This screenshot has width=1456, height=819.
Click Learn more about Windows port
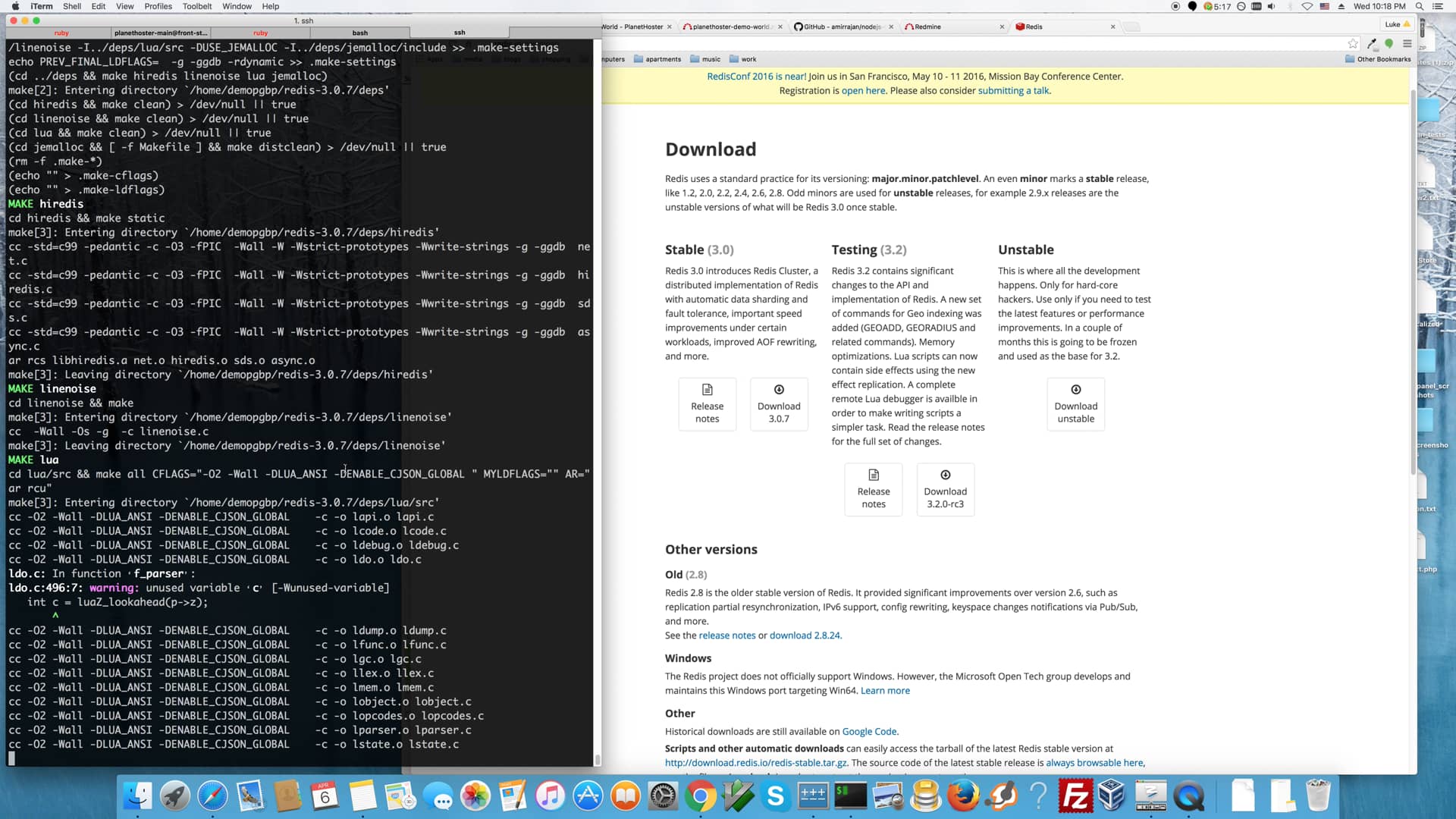click(x=885, y=691)
